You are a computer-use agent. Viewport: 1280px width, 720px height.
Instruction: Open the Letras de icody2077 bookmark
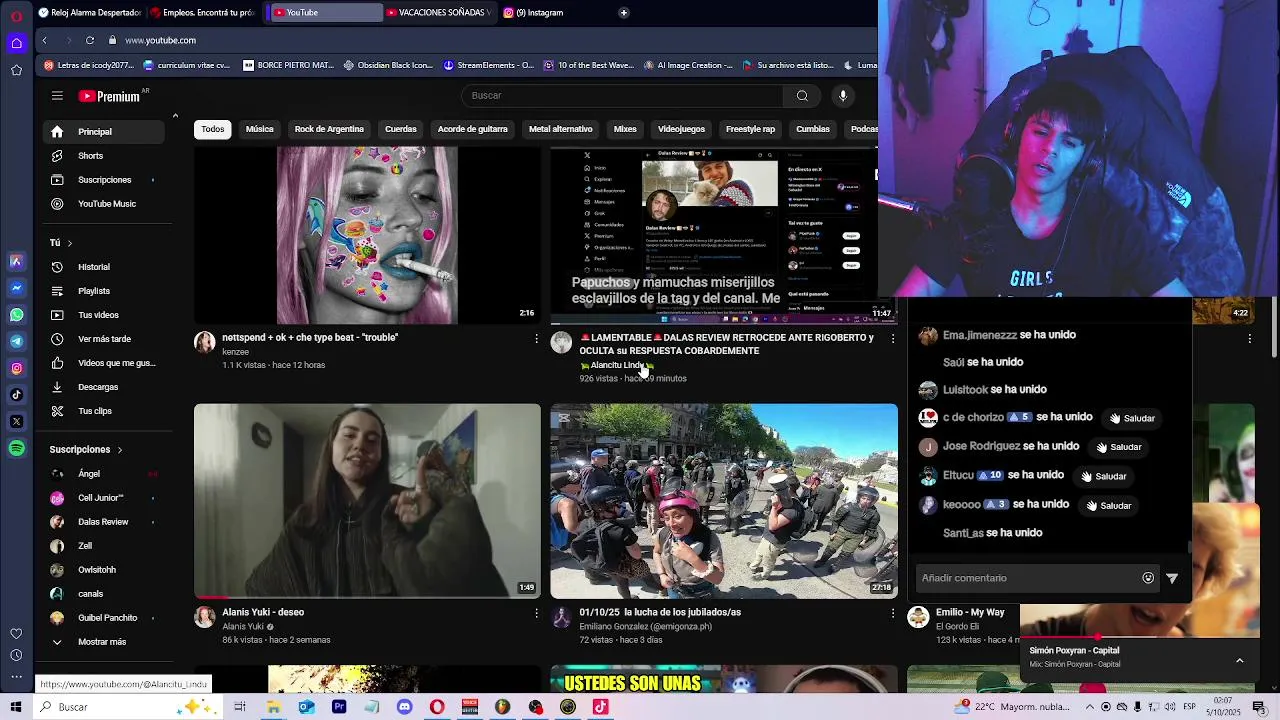tap(88, 65)
